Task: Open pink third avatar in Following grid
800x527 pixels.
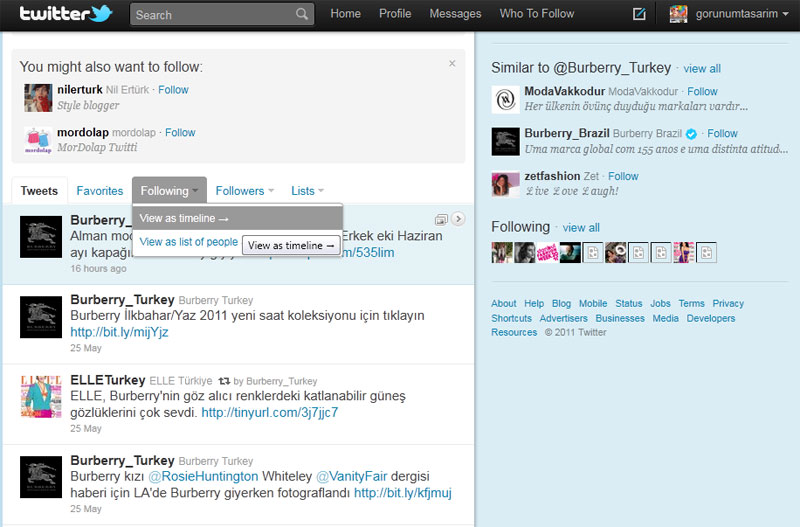Action: pyautogui.click(x=547, y=253)
